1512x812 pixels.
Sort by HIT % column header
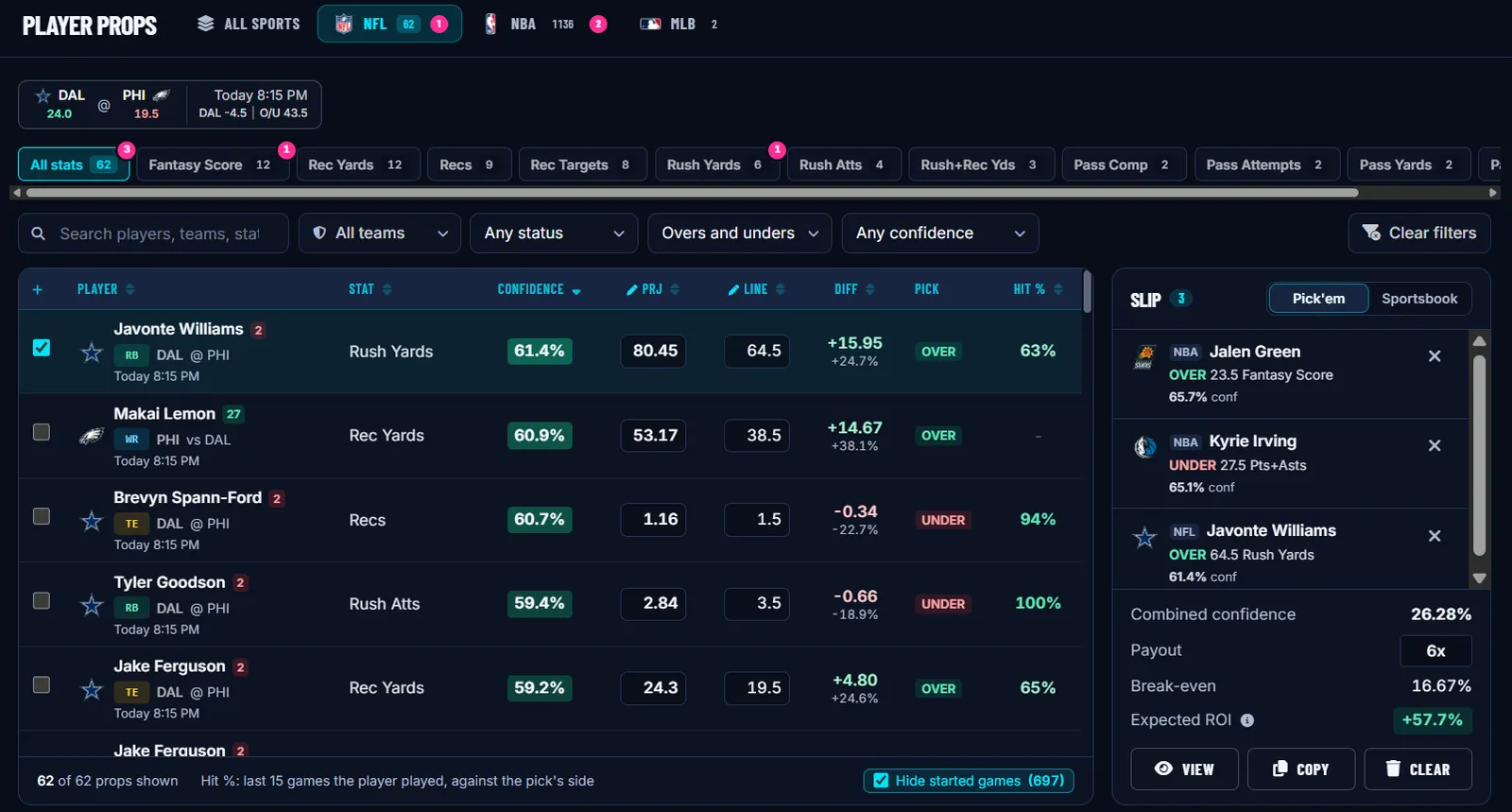[1038, 289]
